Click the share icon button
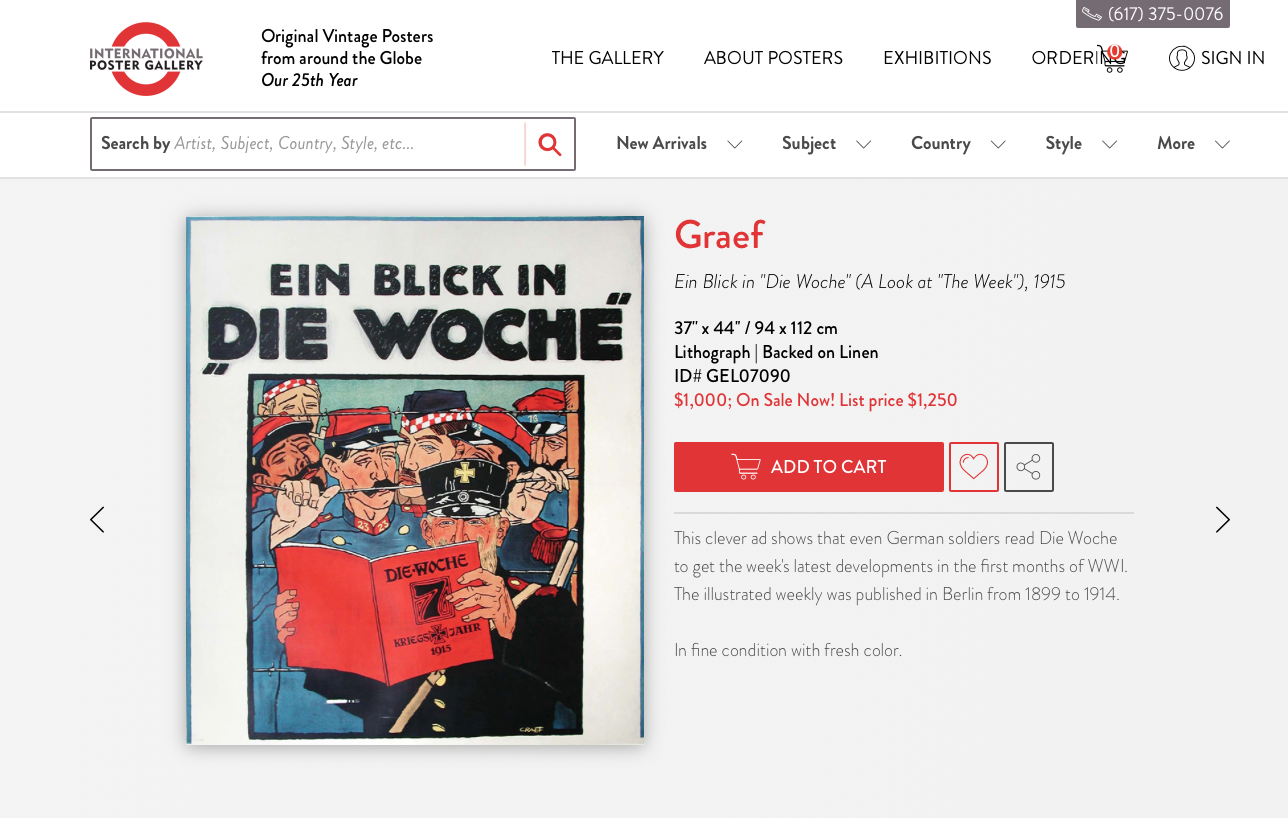The image size is (1288, 818). 1029,467
